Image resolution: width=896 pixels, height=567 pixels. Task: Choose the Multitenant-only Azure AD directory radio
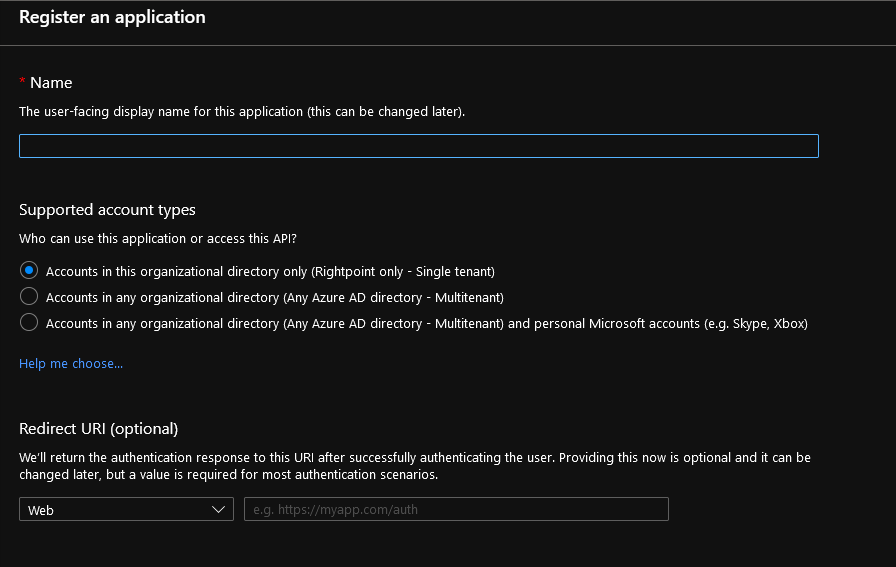pos(29,296)
